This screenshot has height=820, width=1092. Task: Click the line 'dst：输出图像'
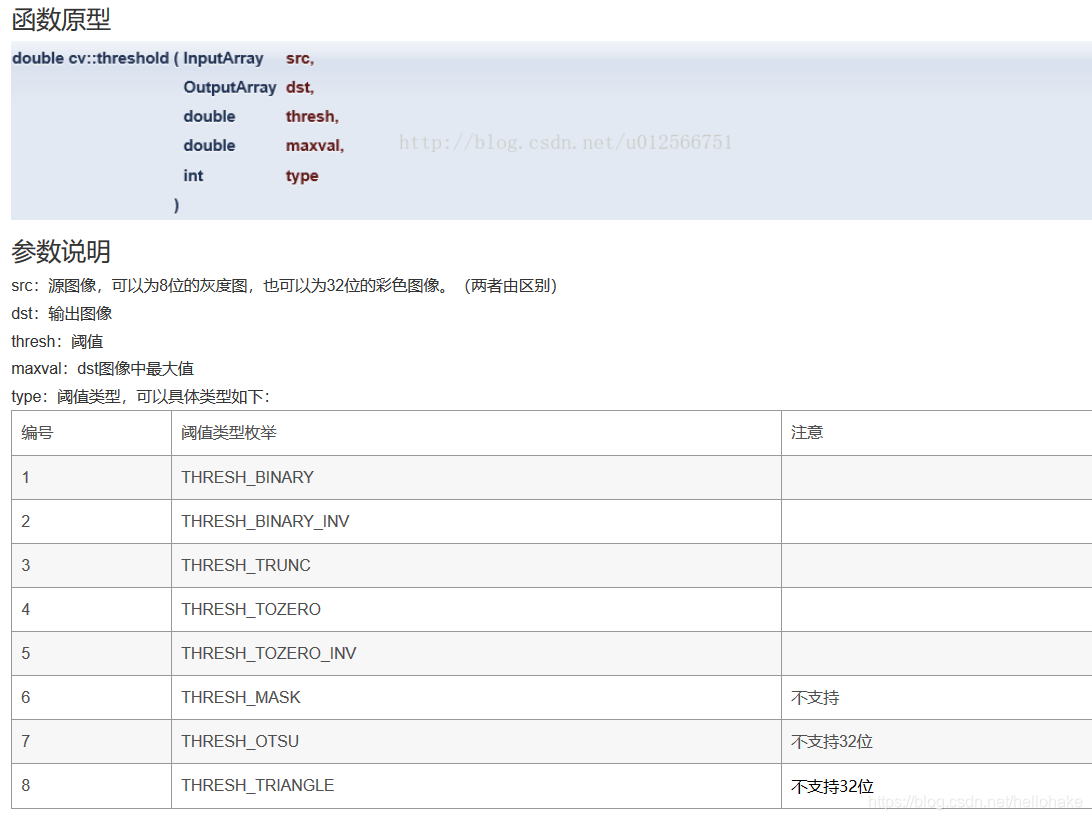(62, 314)
